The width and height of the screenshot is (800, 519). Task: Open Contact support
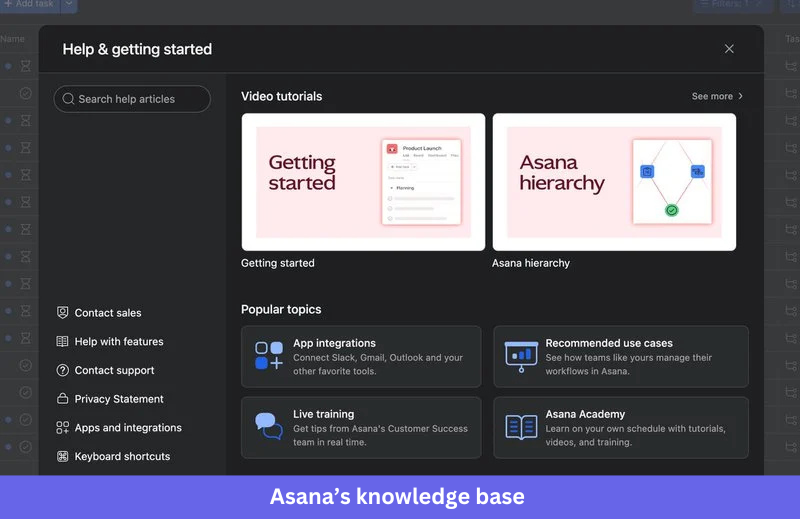[x=105, y=370]
